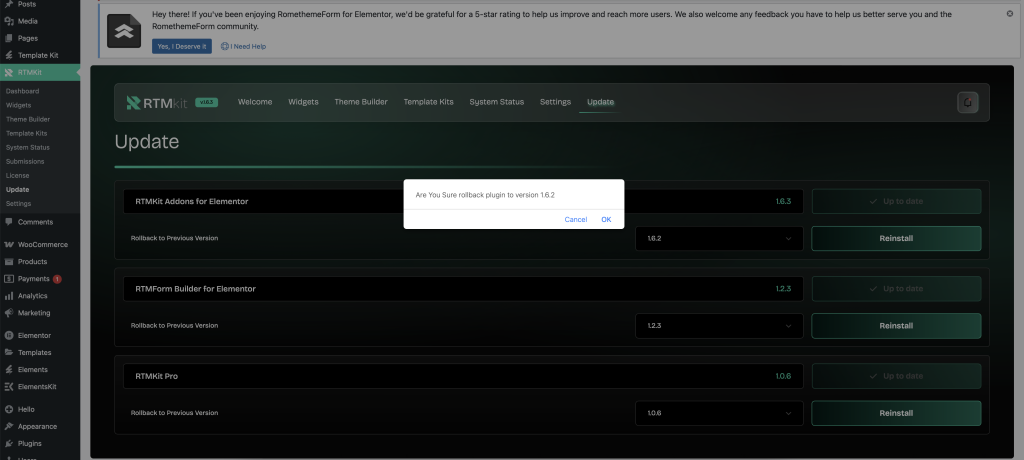Click Payments notification badge
The image size is (1024, 460).
tap(57, 279)
